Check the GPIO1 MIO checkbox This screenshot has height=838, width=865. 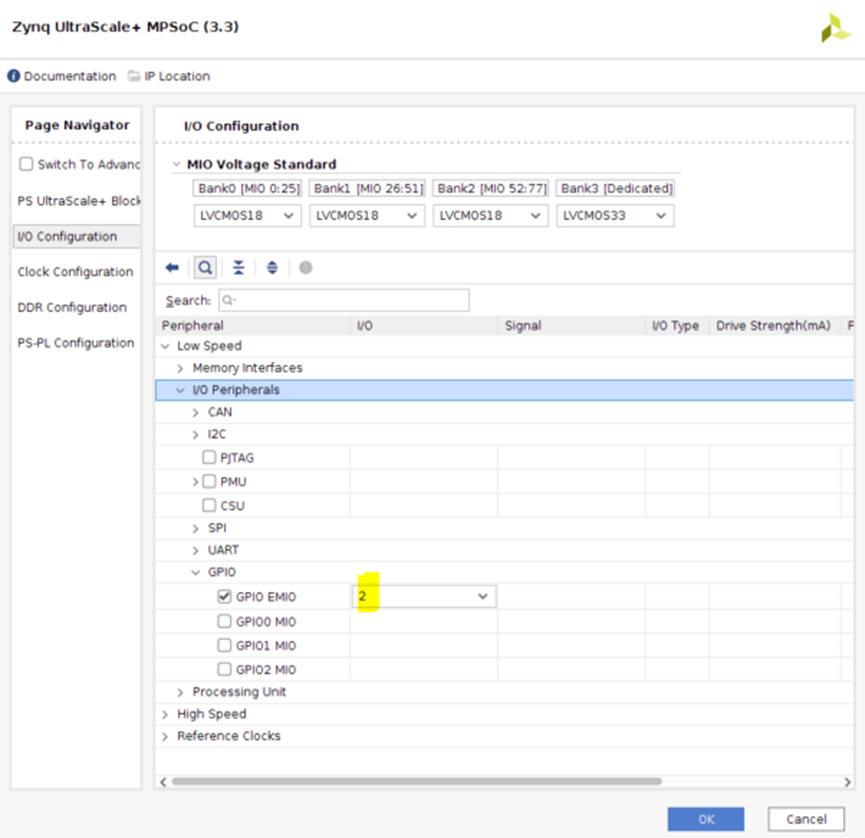(224, 645)
